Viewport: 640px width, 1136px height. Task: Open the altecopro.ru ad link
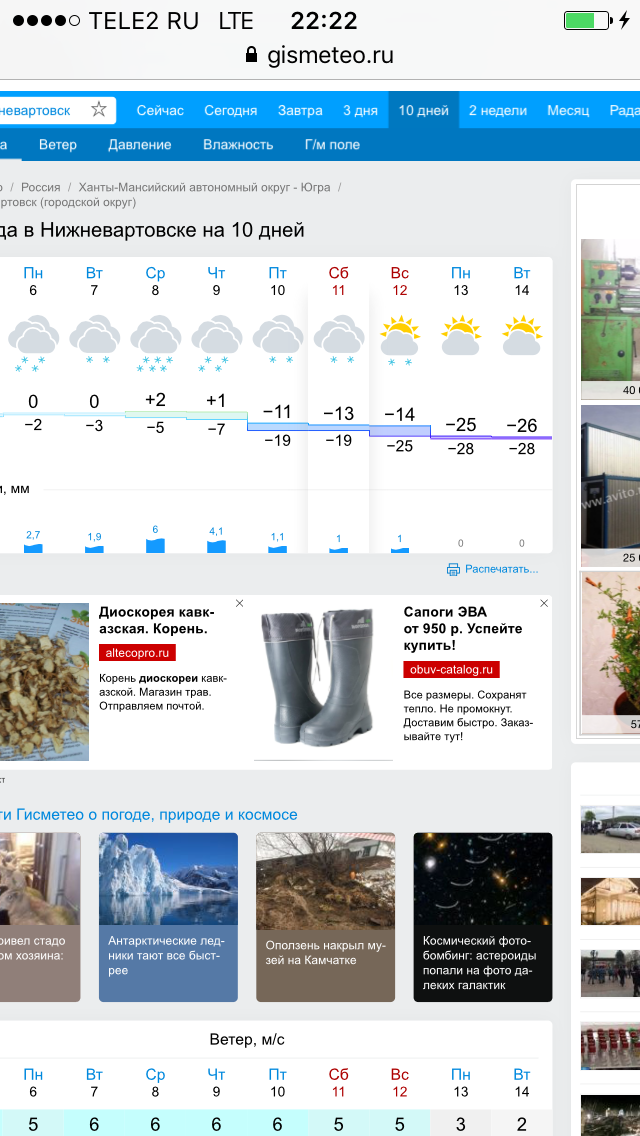(137, 652)
